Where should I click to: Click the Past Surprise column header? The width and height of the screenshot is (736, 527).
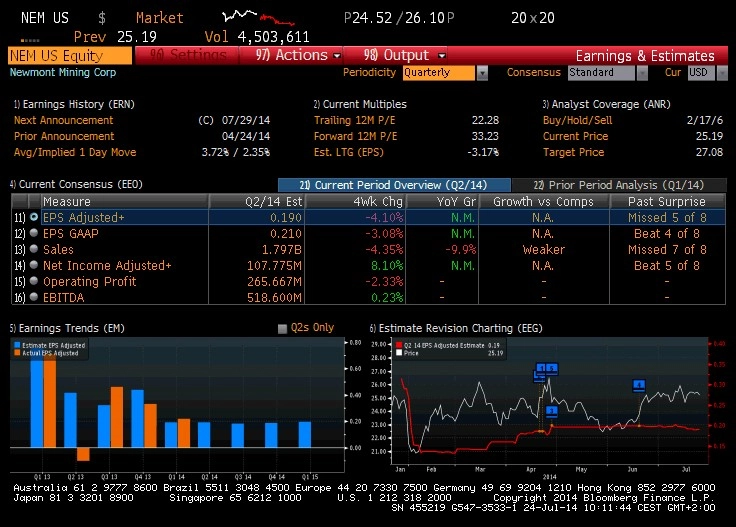point(667,201)
